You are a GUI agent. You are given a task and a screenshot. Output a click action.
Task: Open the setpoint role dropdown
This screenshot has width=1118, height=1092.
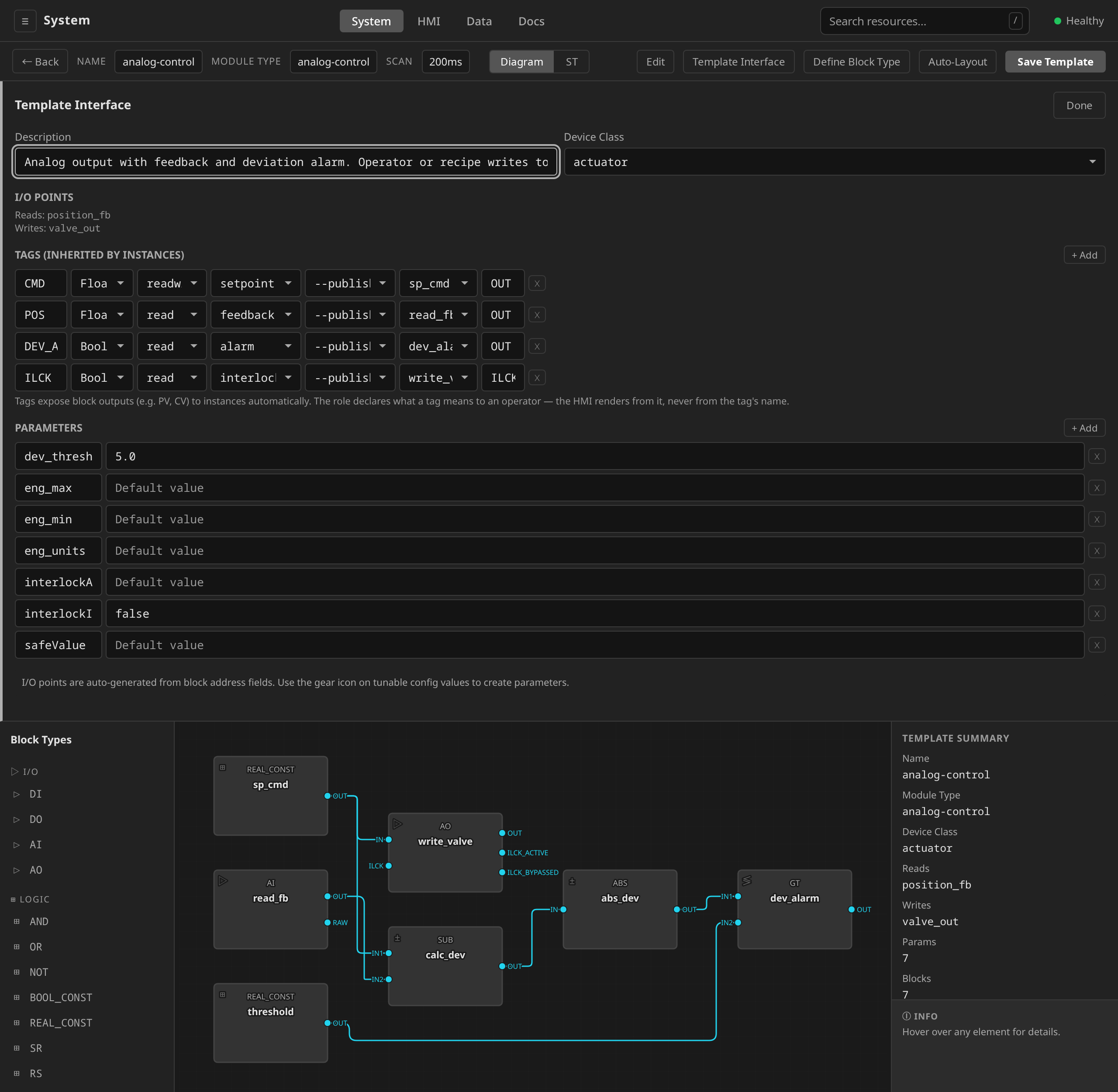pyautogui.click(x=256, y=283)
